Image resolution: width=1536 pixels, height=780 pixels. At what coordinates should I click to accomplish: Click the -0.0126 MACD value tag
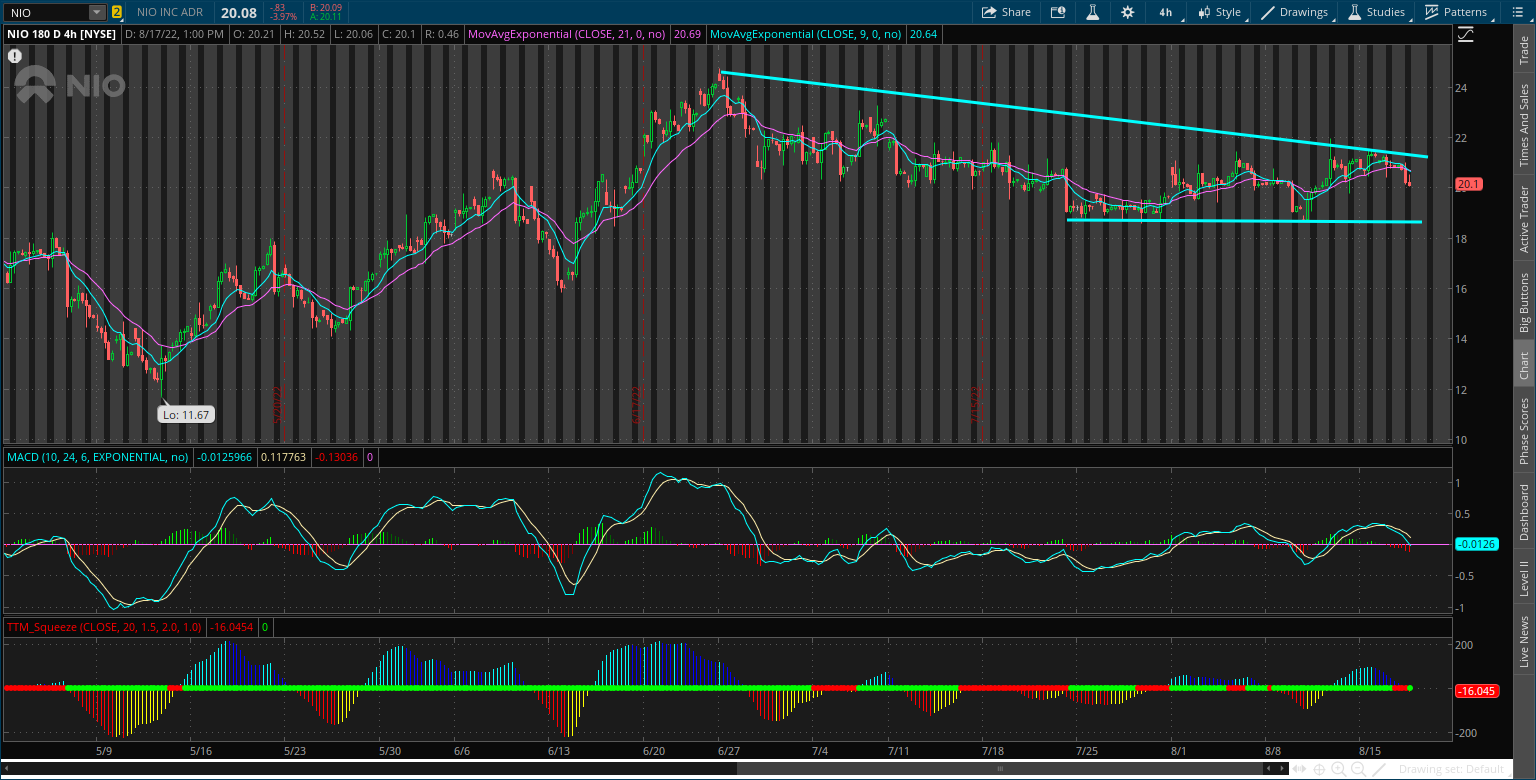click(1476, 544)
